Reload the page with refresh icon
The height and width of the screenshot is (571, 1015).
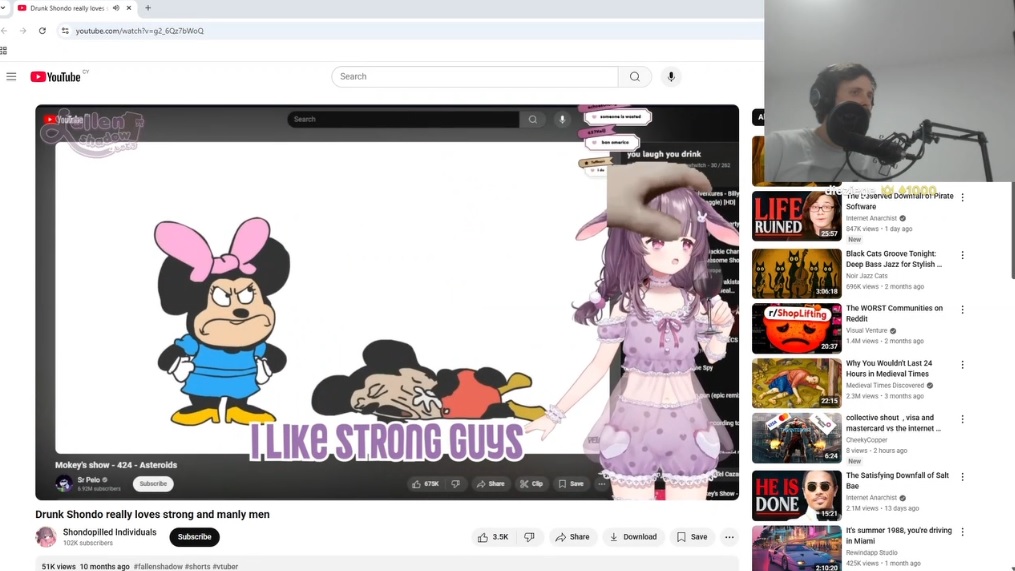coord(42,30)
